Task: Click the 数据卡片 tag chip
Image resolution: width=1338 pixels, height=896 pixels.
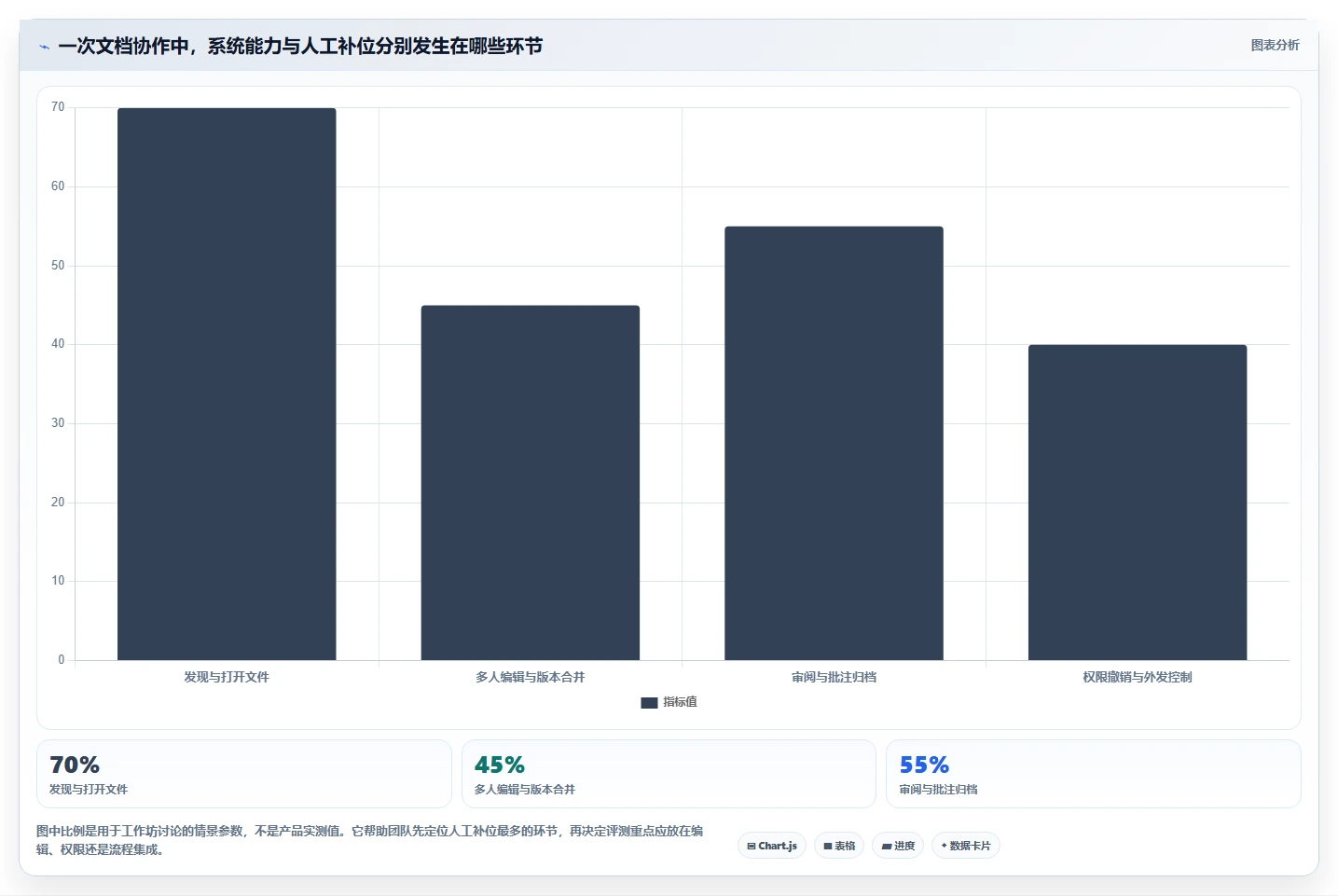Action: 966,846
